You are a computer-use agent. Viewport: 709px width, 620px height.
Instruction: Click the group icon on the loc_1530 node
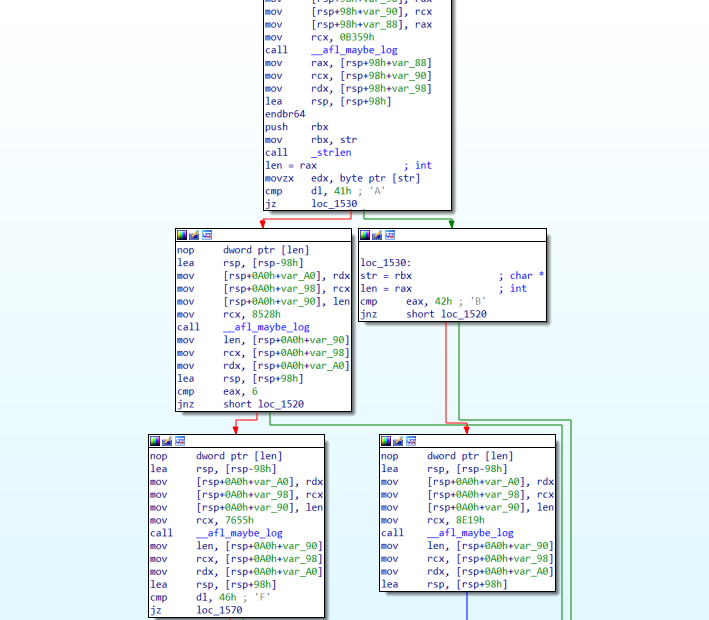click(390, 235)
